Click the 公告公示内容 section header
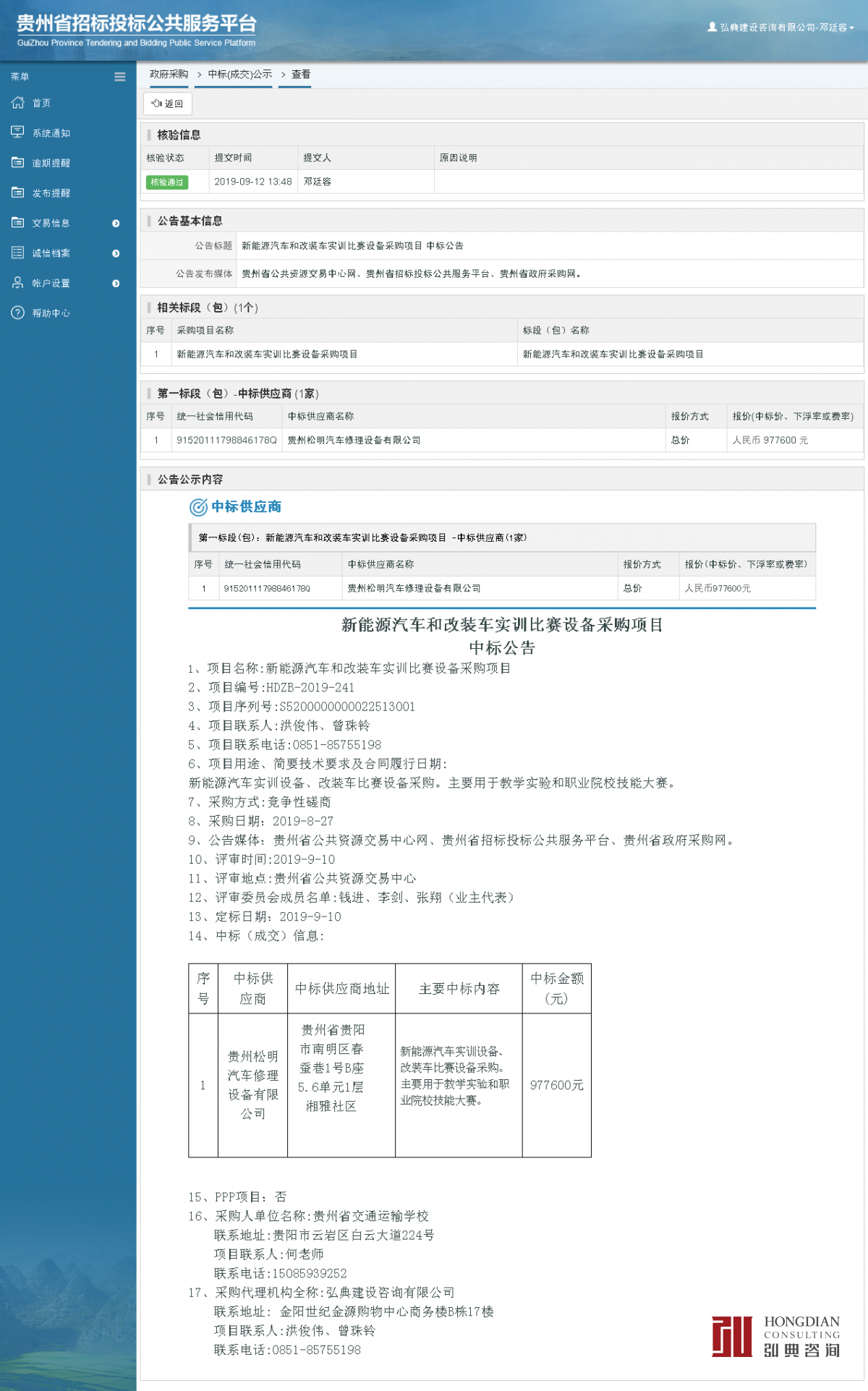The height and width of the screenshot is (1391, 868). 190,480
